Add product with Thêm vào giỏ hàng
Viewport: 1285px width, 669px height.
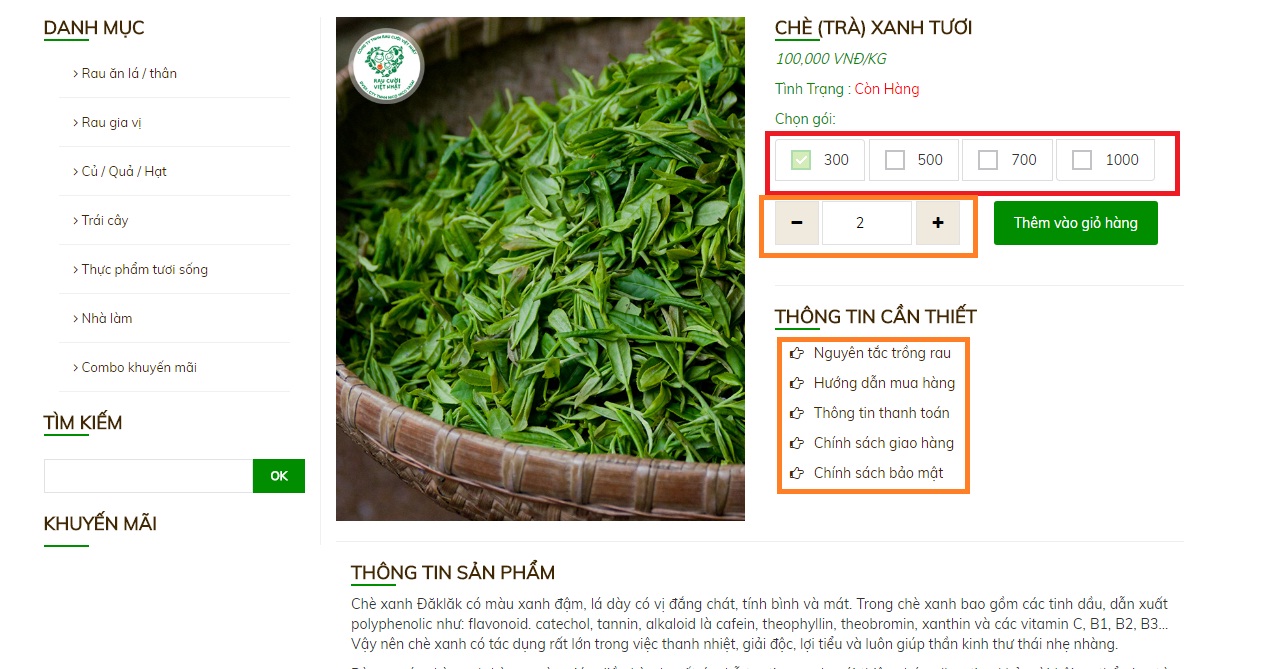click(x=1076, y=223)
